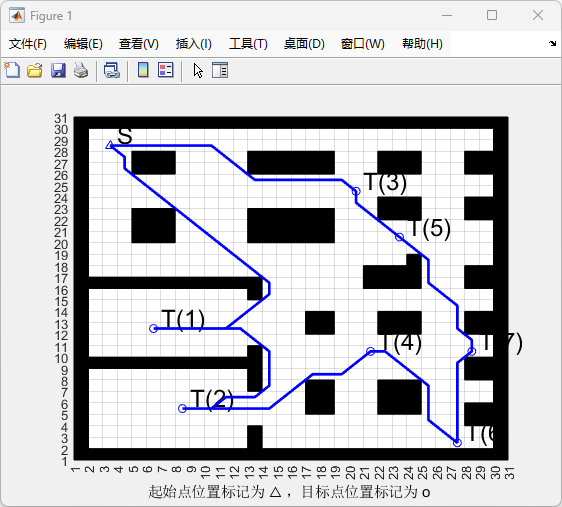Click the 'T(2)' label text
Screen dimensions: 562x507
[x=212, y=399]
